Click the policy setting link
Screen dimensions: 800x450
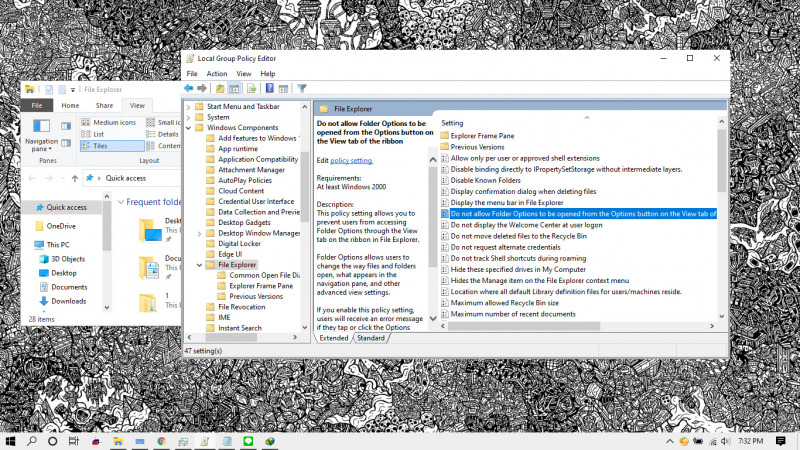coord(351,160)
